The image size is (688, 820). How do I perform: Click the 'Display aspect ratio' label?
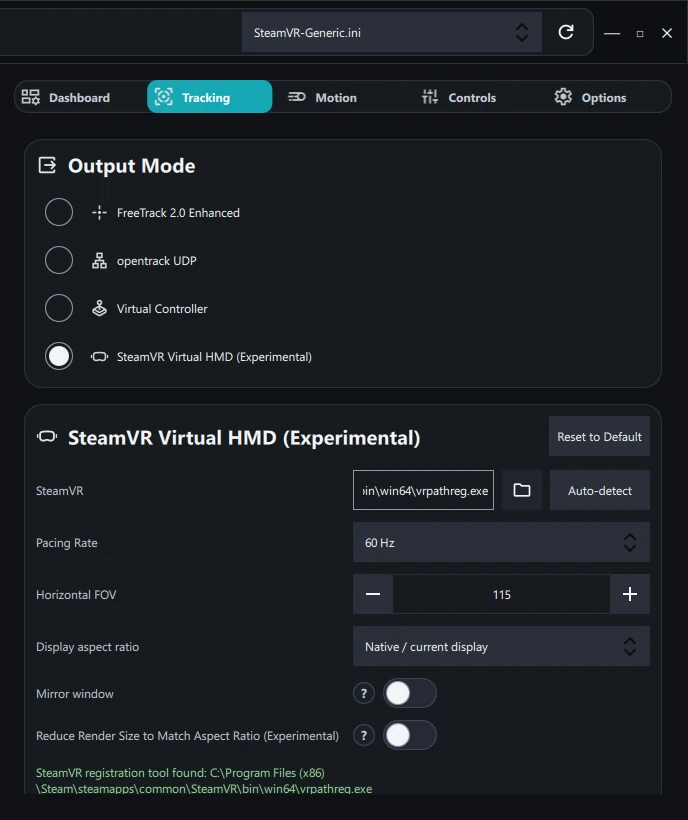(87, 647)
